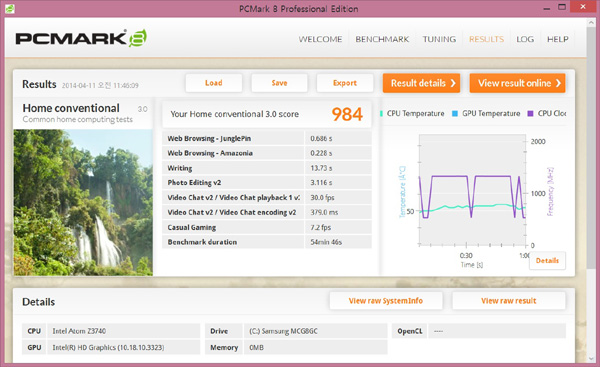Open Result details with arrow button
Image resolution: width=600 pixels, height=367 pixels.
pos(421,83)
